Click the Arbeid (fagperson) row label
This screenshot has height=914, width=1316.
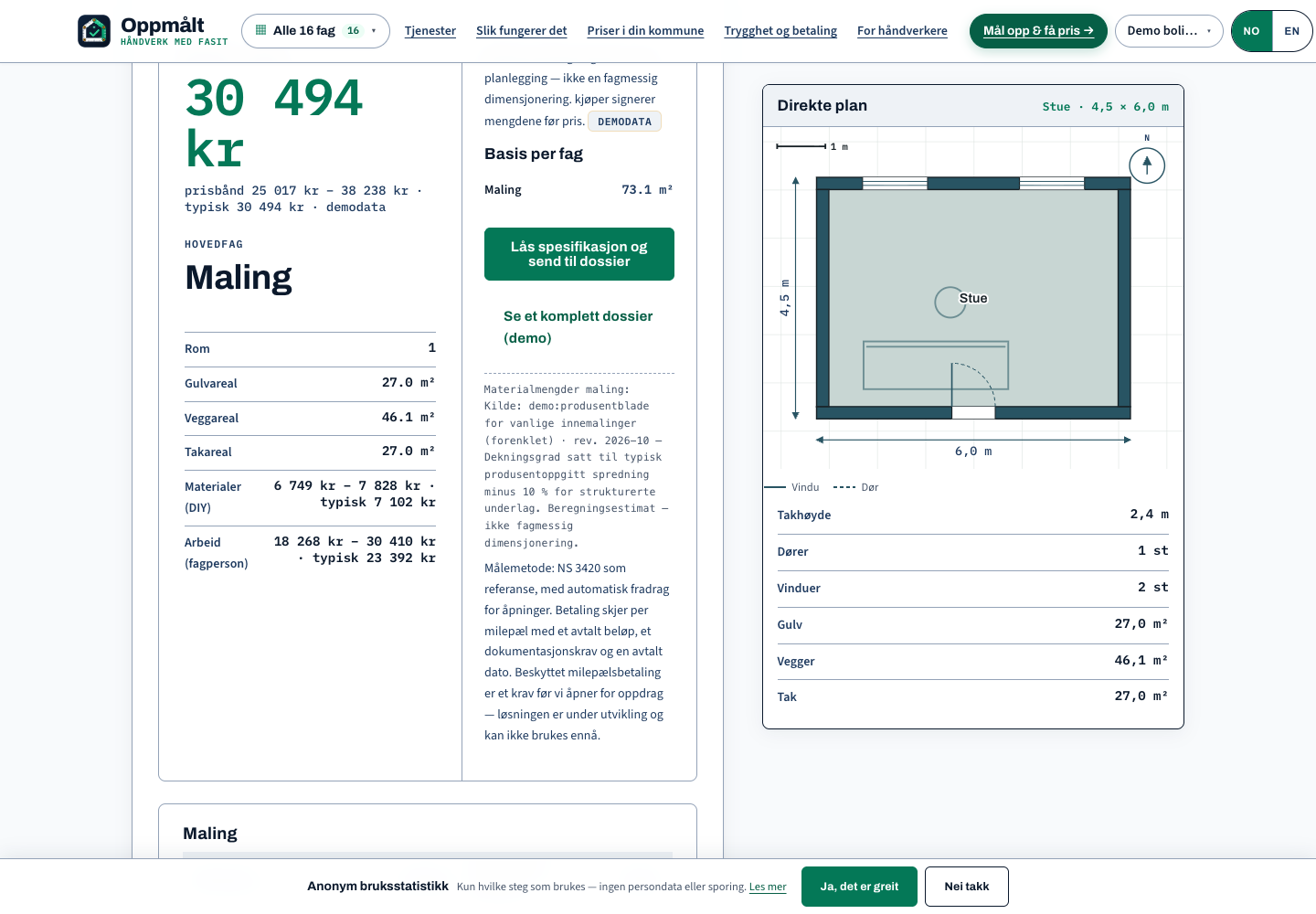(x=217, y=553)
